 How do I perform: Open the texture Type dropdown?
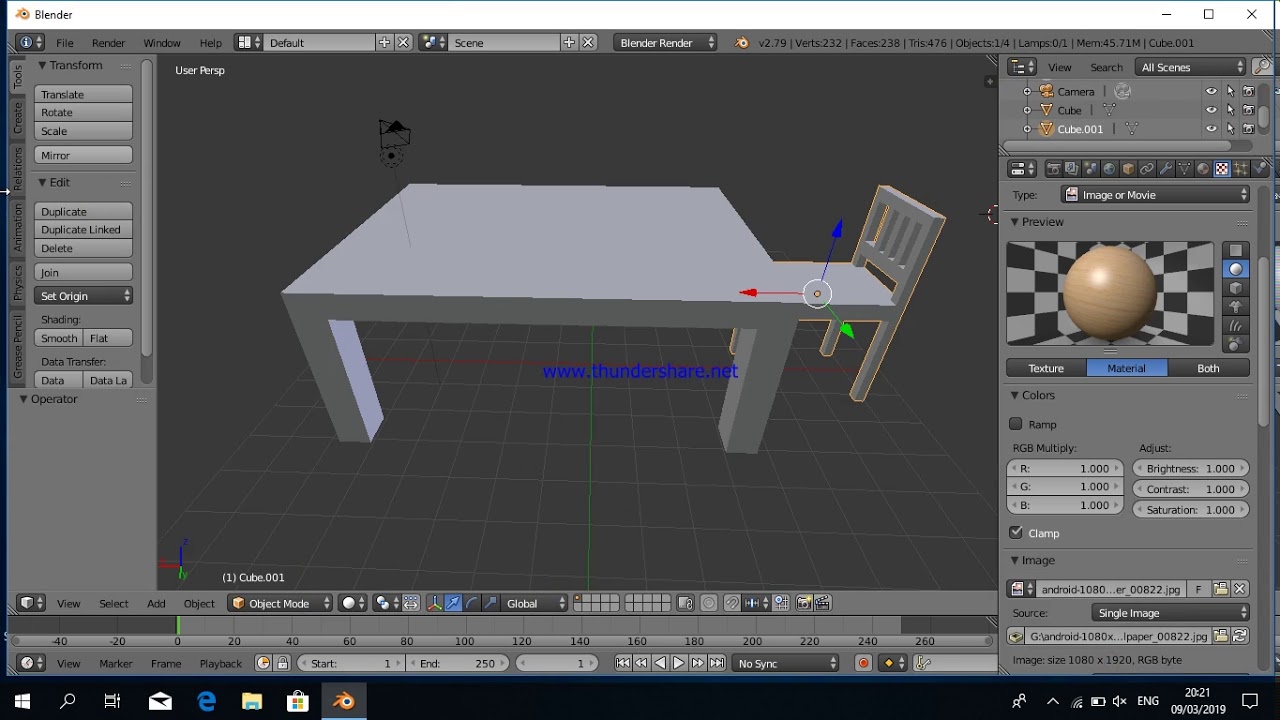coord(1156,195)
